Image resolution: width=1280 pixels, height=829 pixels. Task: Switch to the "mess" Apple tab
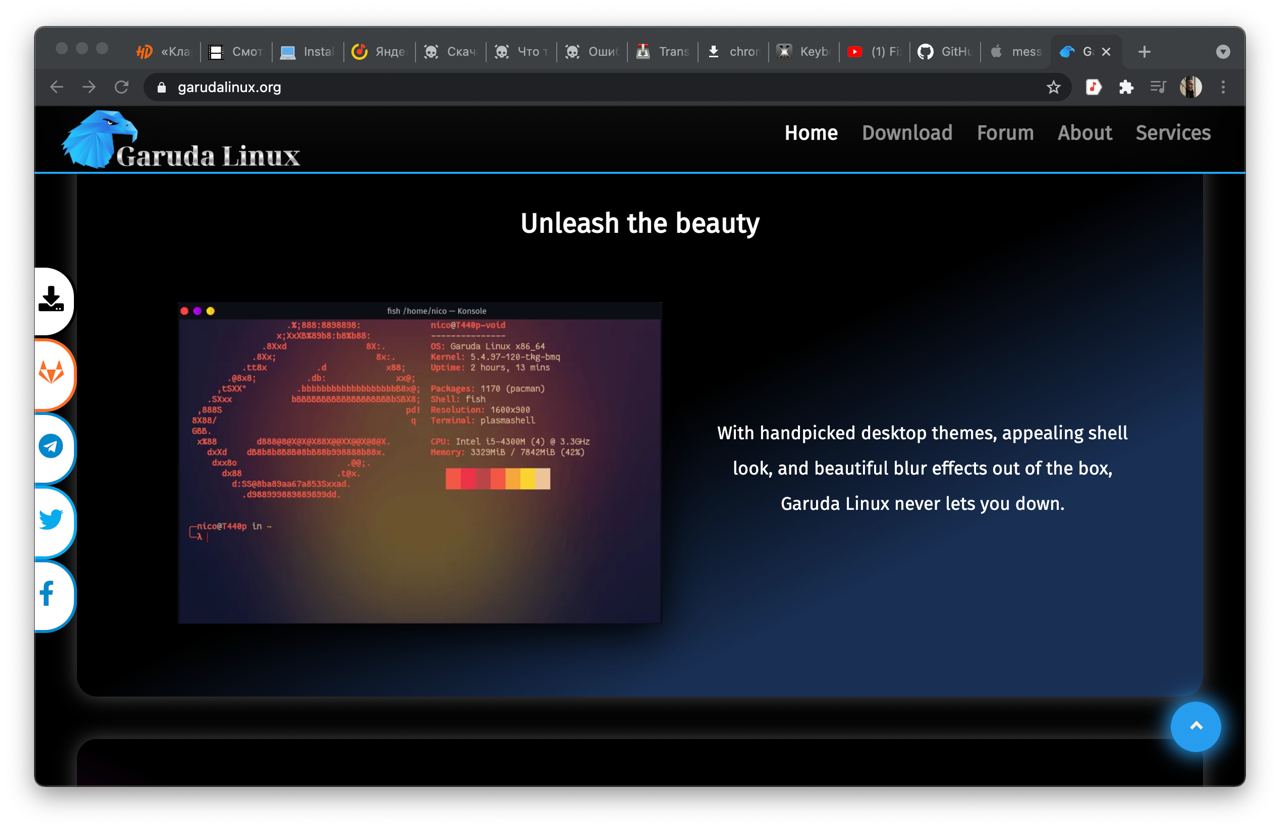click(x=1016, y=52)
